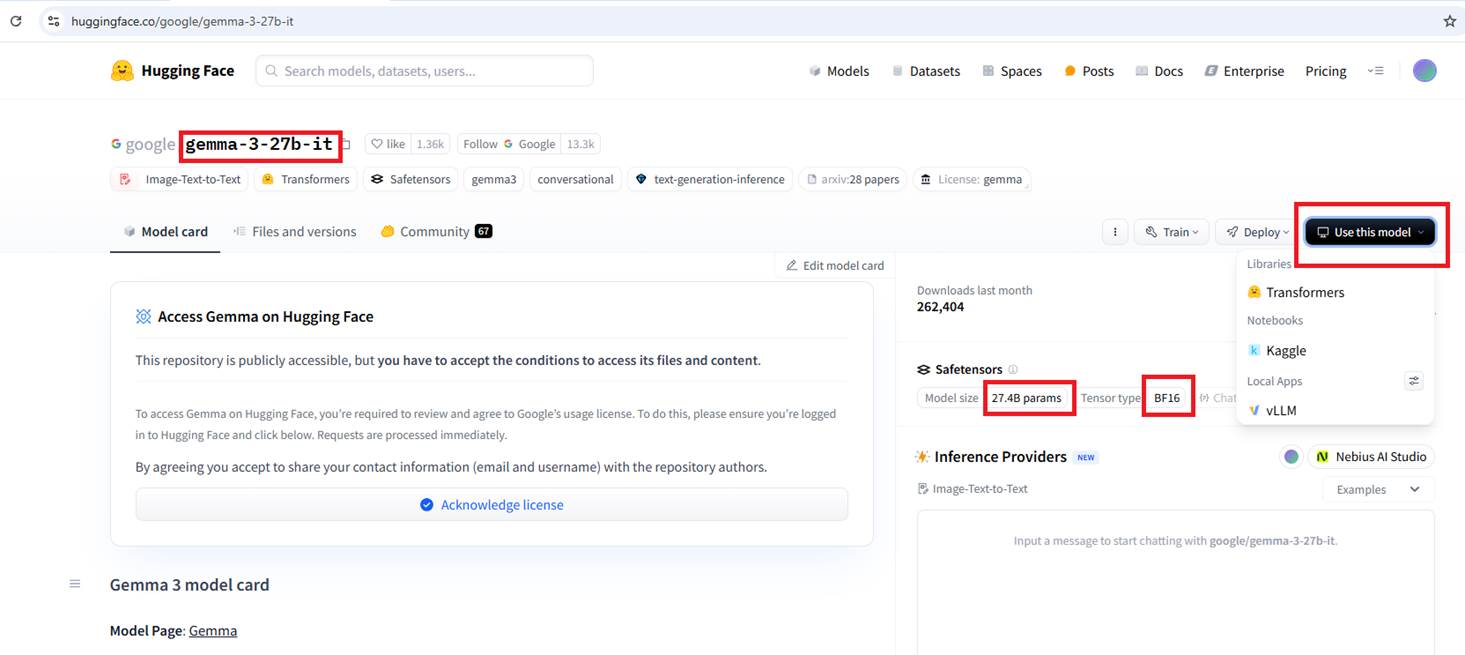Expand the Train dropdown

(x=1172, y=232)
